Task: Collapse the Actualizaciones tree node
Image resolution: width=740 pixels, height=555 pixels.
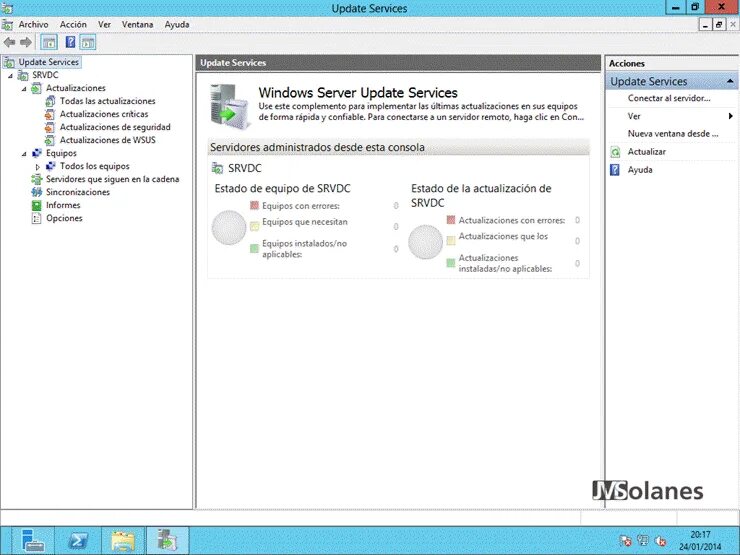Action: pyautogui.click(x=24, y=89)
